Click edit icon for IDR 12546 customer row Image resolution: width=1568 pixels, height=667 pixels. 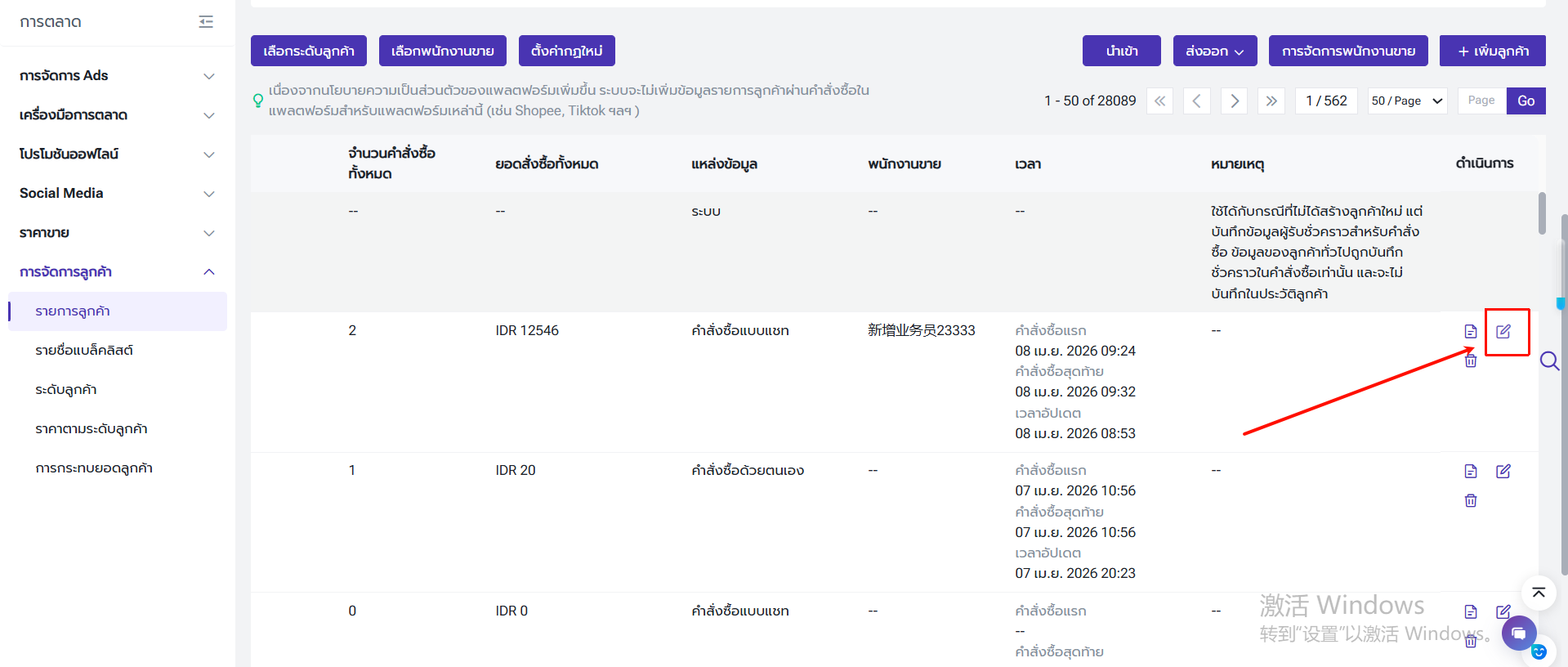(1503, 331)
